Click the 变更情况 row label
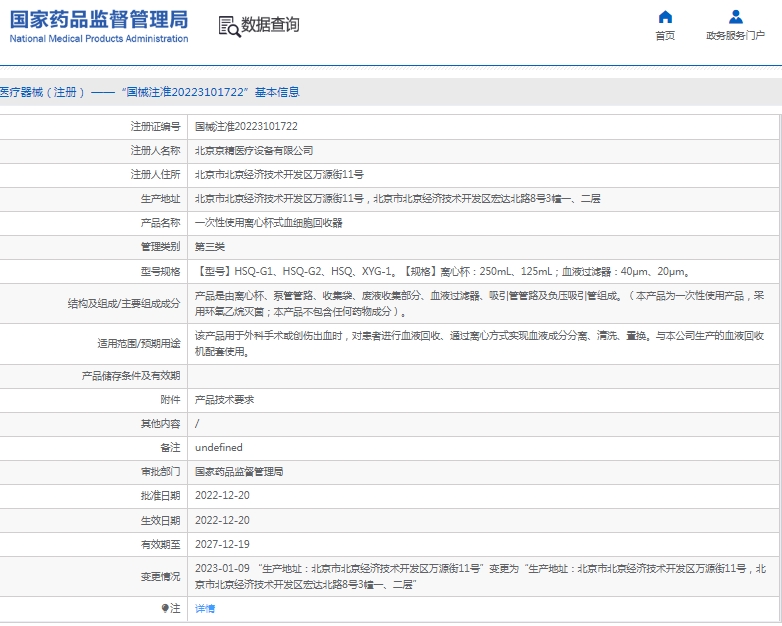 pos(160,577)
